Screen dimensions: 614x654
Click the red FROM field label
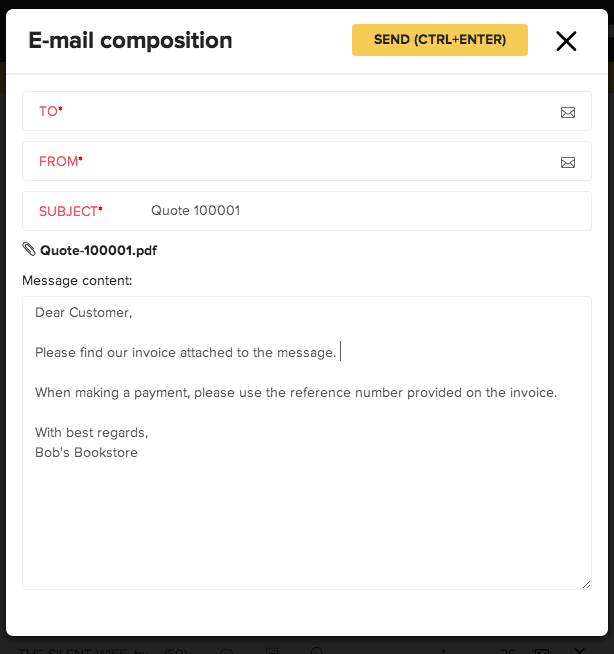tap(60, 162)
